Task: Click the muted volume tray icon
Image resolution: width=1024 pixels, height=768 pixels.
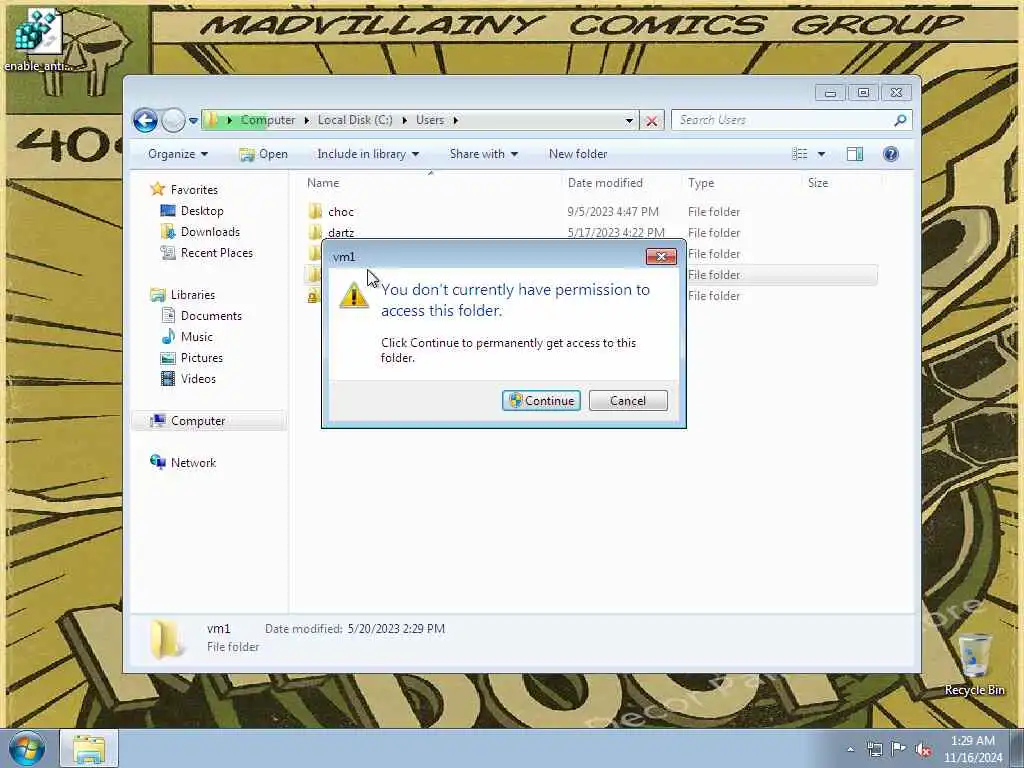Action: coord(923,750)
